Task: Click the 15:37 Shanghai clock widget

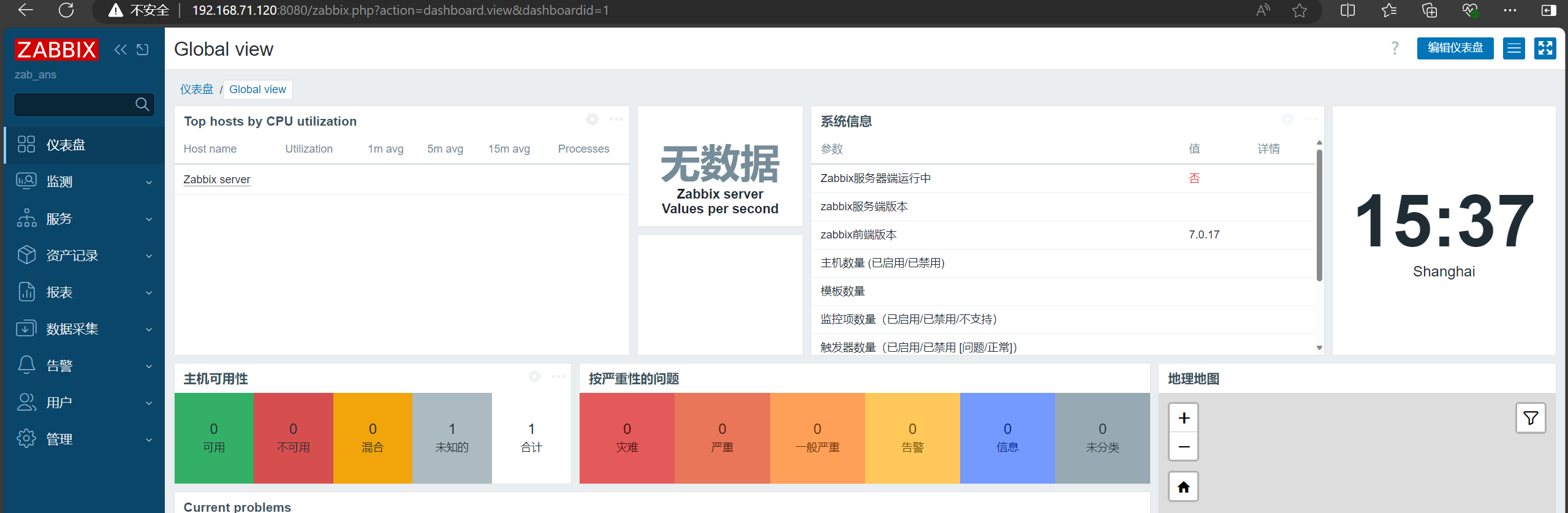Action: (x=1444, y=230)
